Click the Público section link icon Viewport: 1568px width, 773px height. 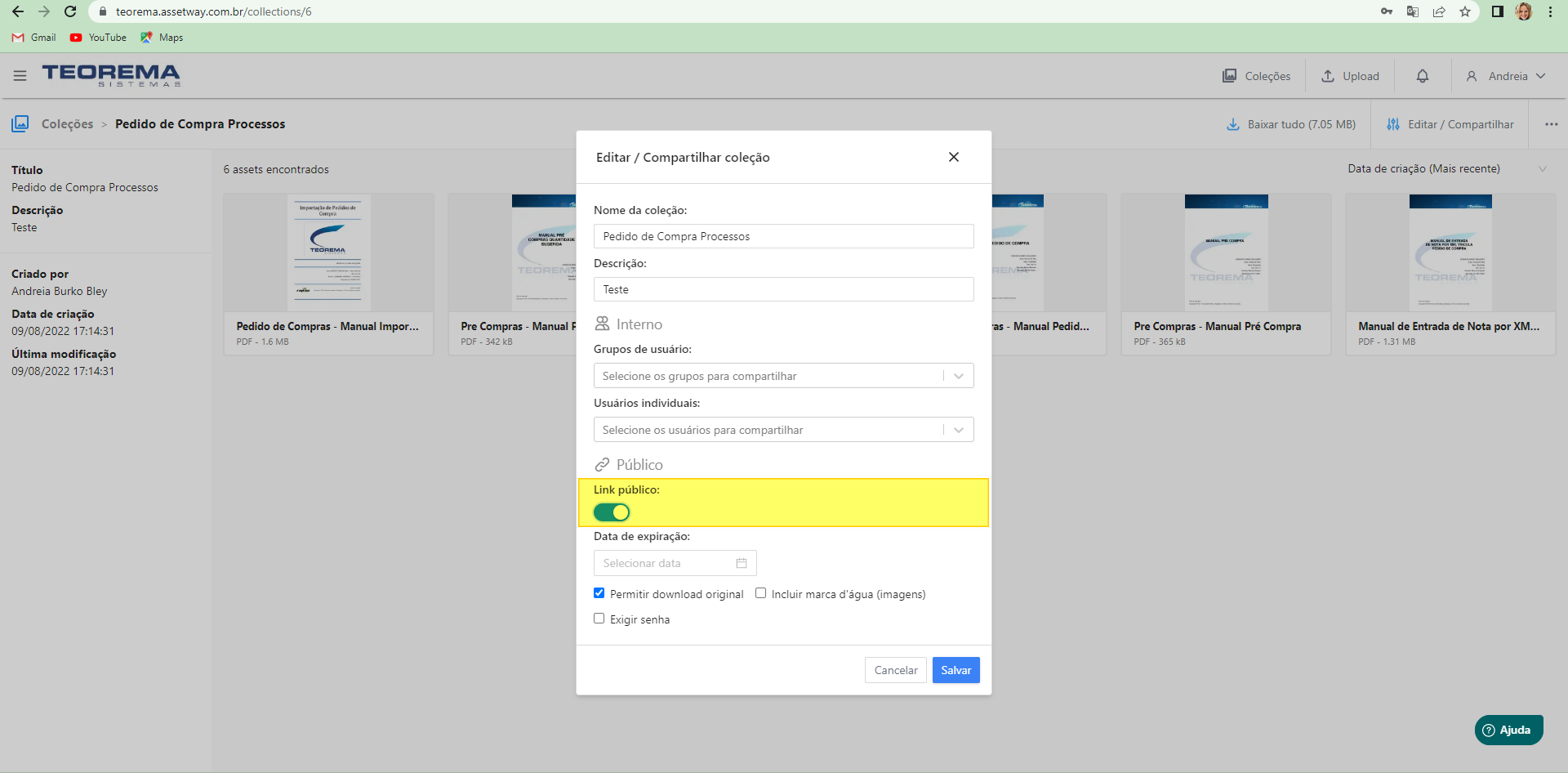[602, 464]
